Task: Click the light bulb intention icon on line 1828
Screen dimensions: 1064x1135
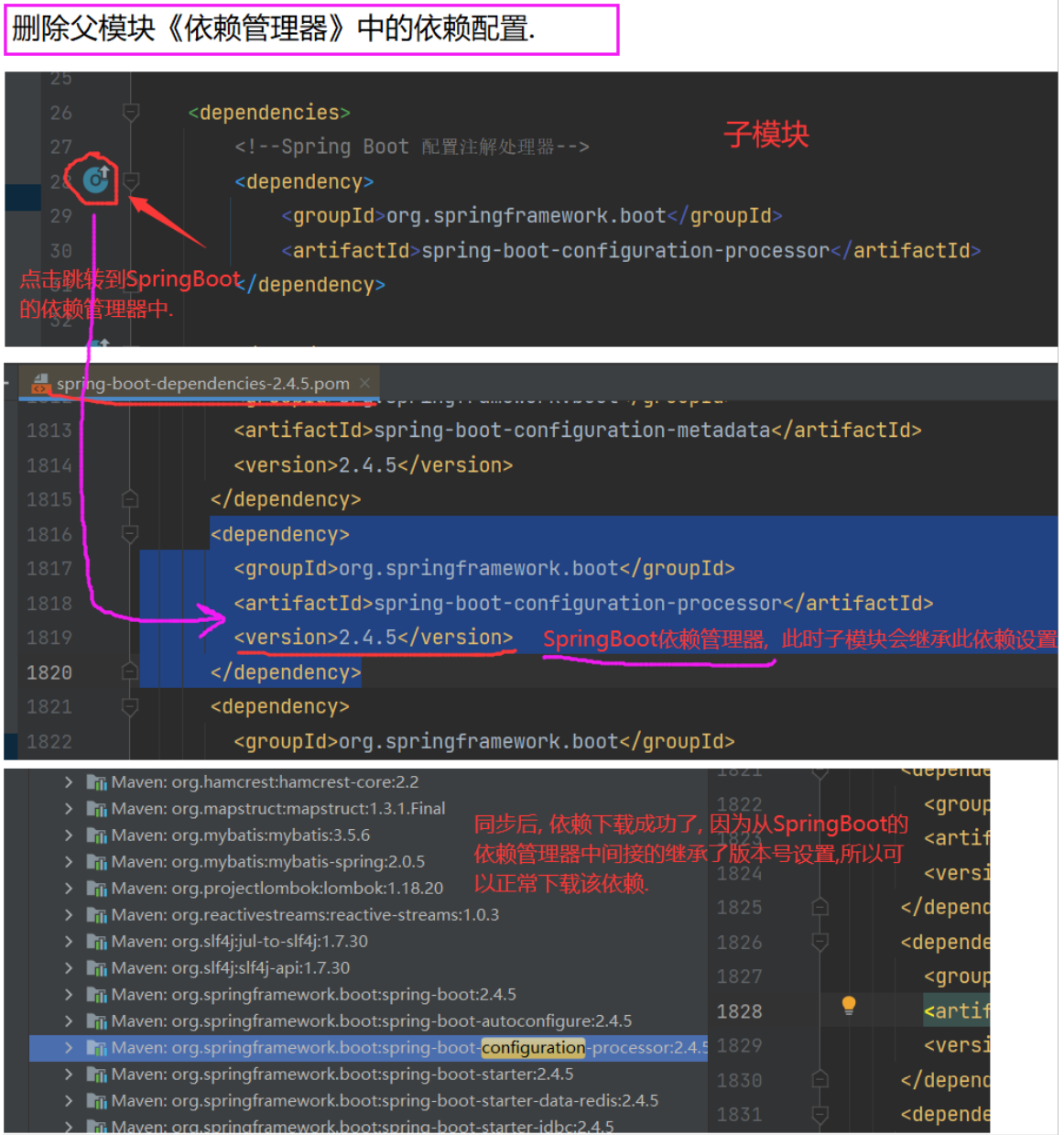Action: tap(849, 1006)
